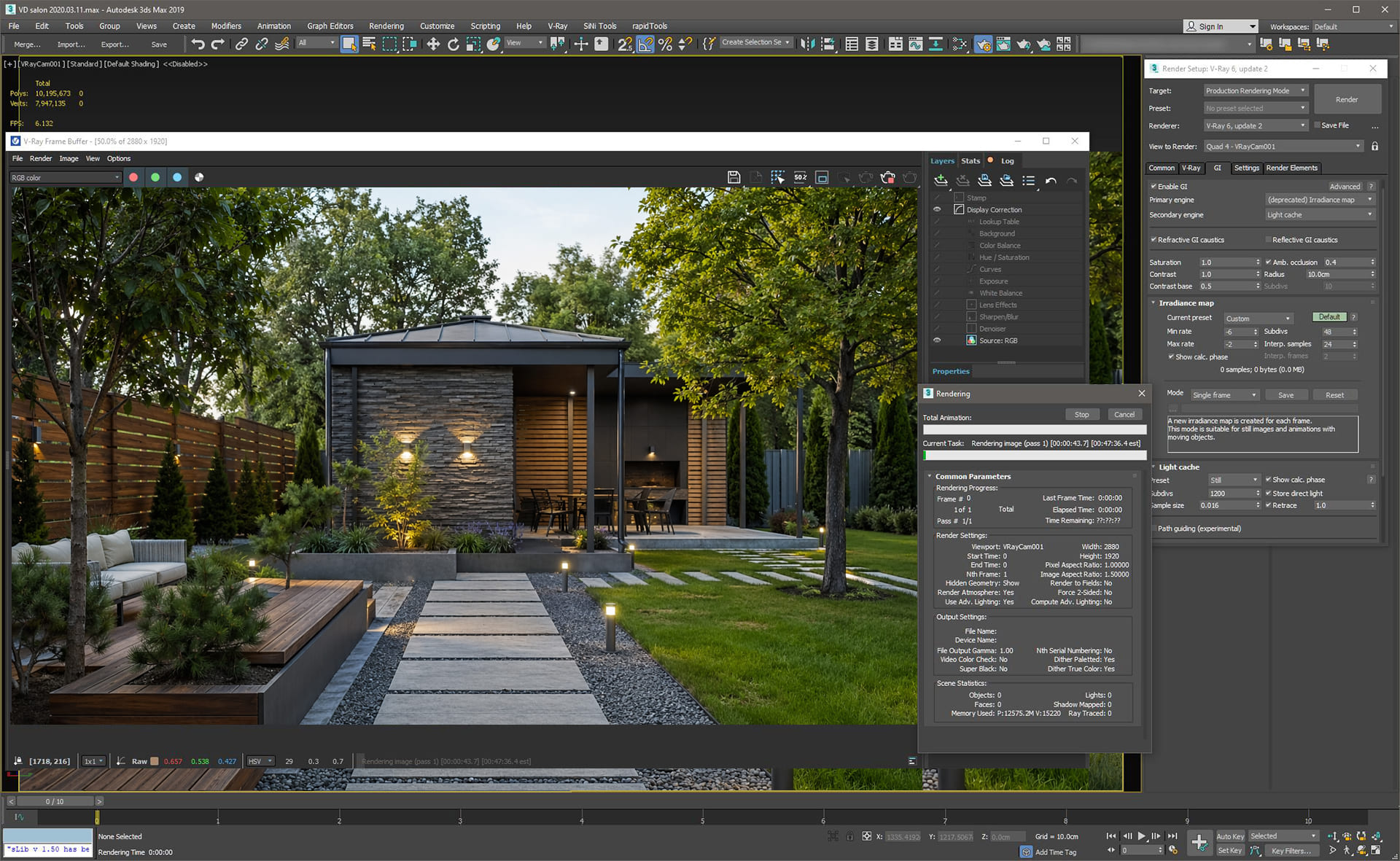
Task: Stop the current rendering
Action: click(1081, 414)
